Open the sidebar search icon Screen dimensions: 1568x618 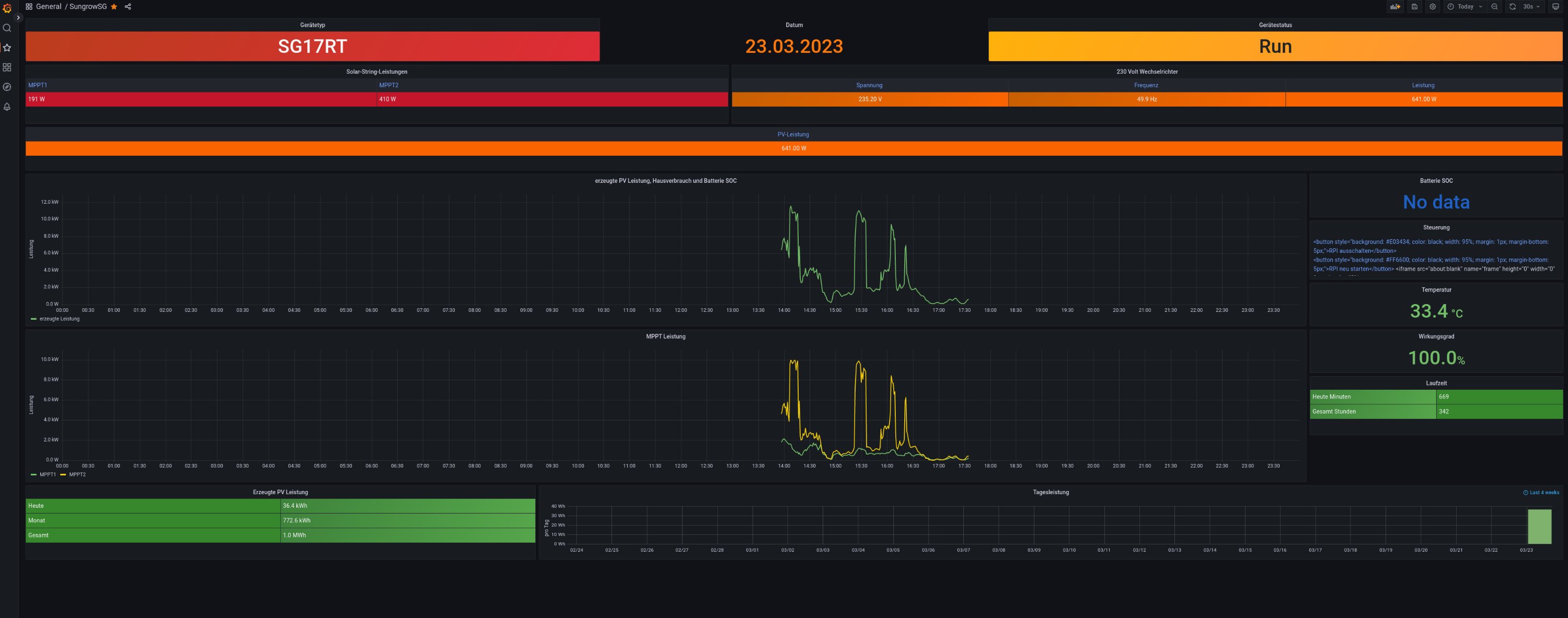pyautogui.click(x=7, y=28)
